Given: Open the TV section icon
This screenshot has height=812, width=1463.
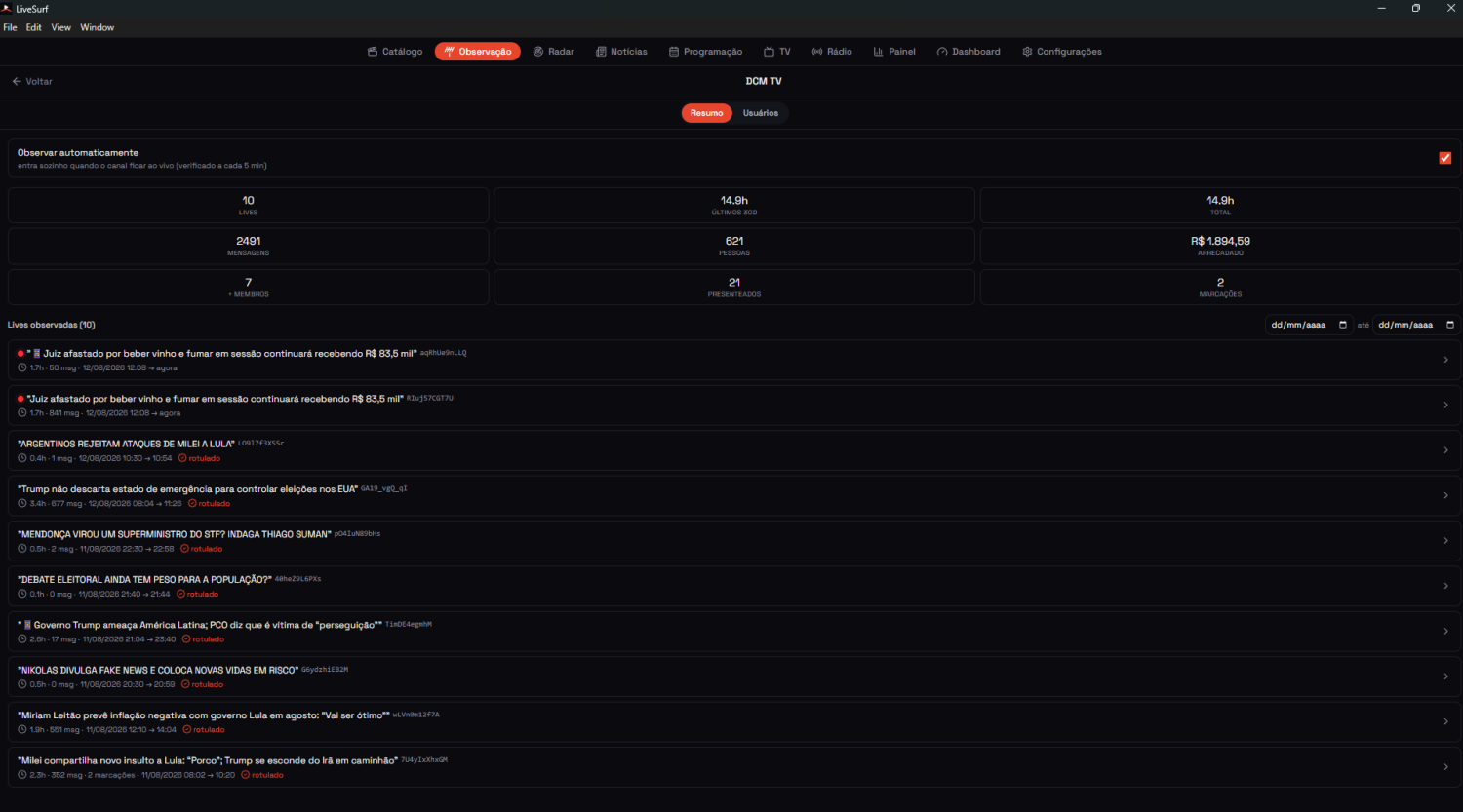Looking at the screenshot, I should point(769,52).
